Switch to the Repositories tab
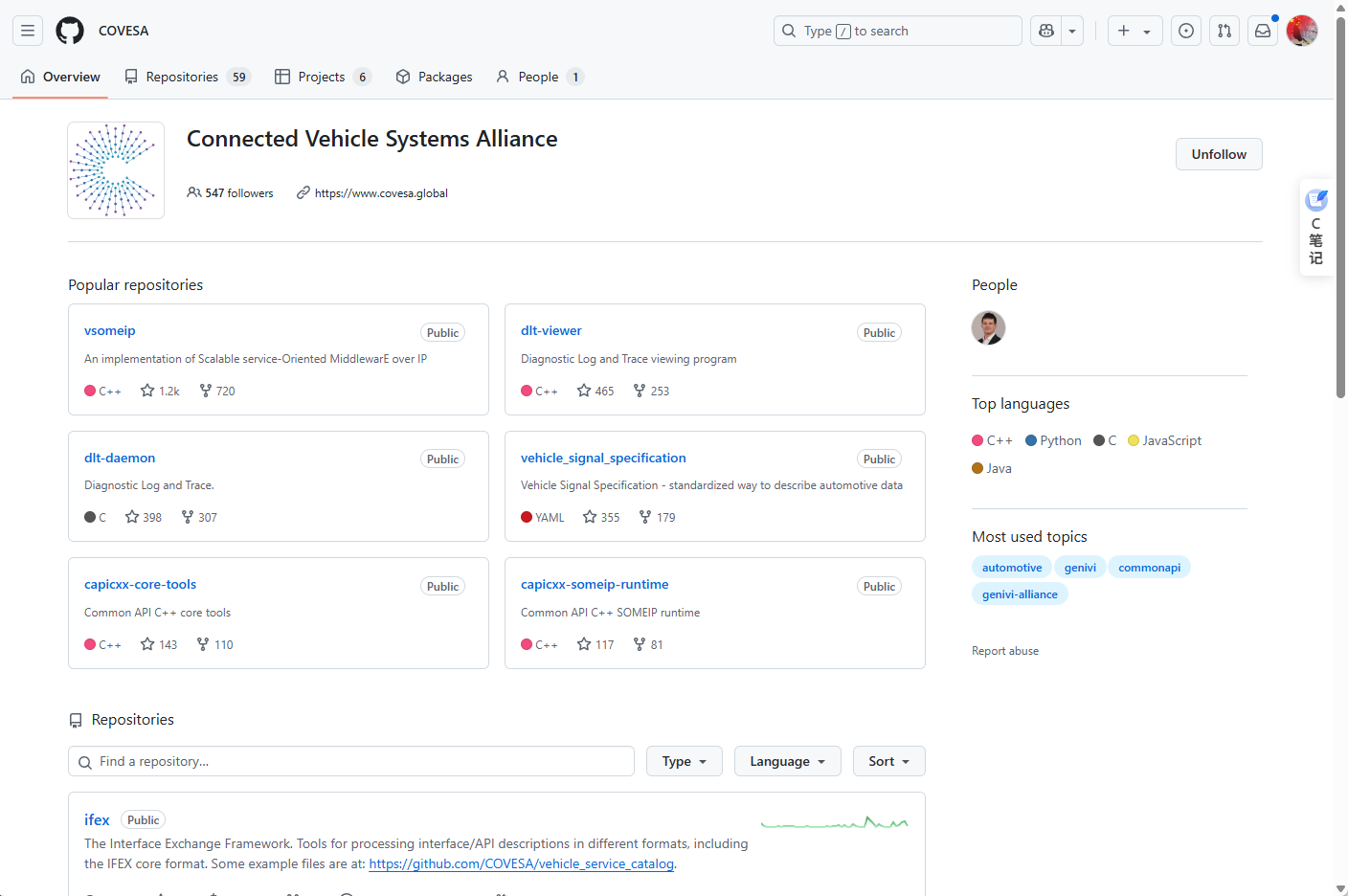The height and width of the screenshot is (896, 1348). click(188, 77)
